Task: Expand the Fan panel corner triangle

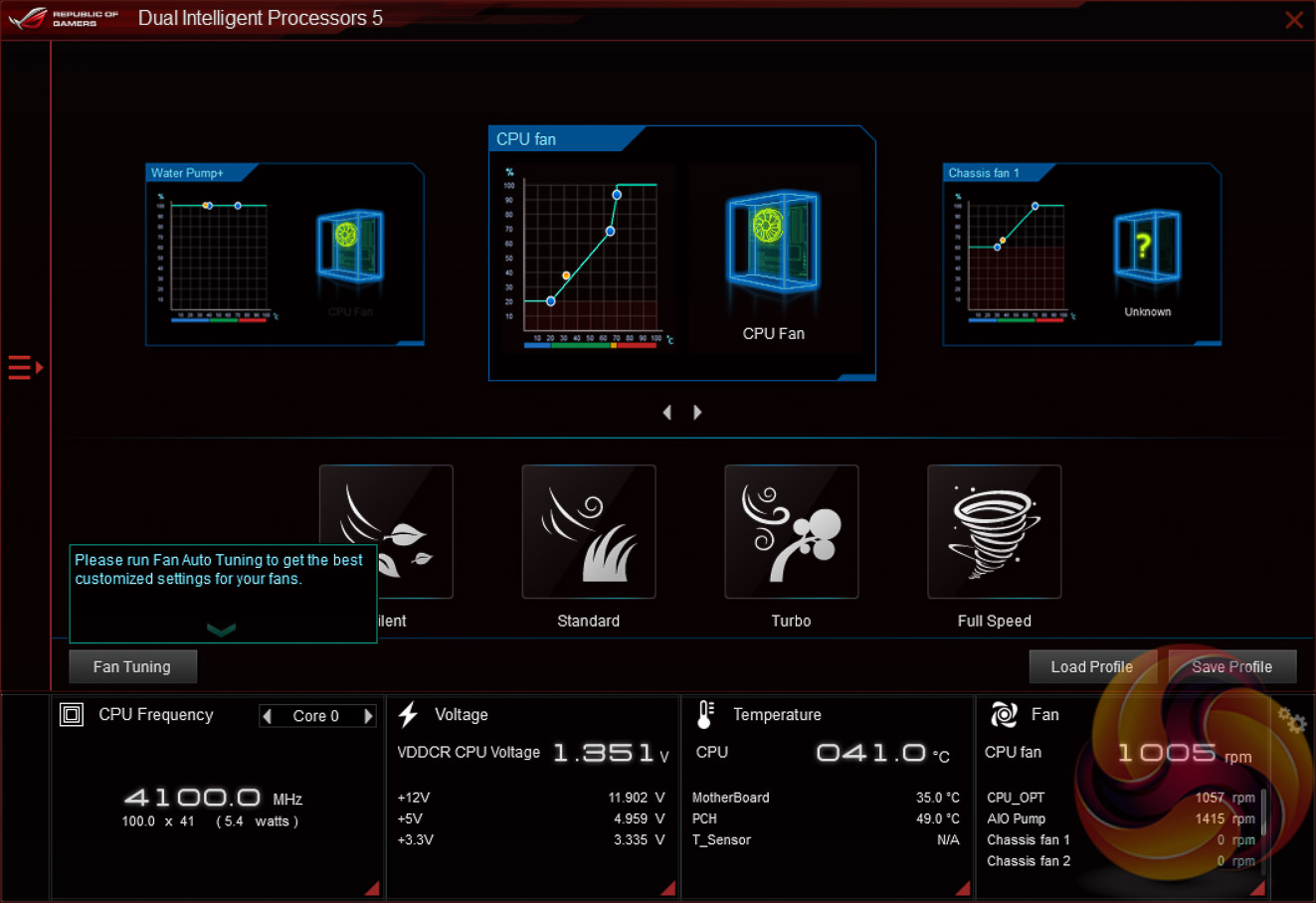Action: pos(1257,888)
